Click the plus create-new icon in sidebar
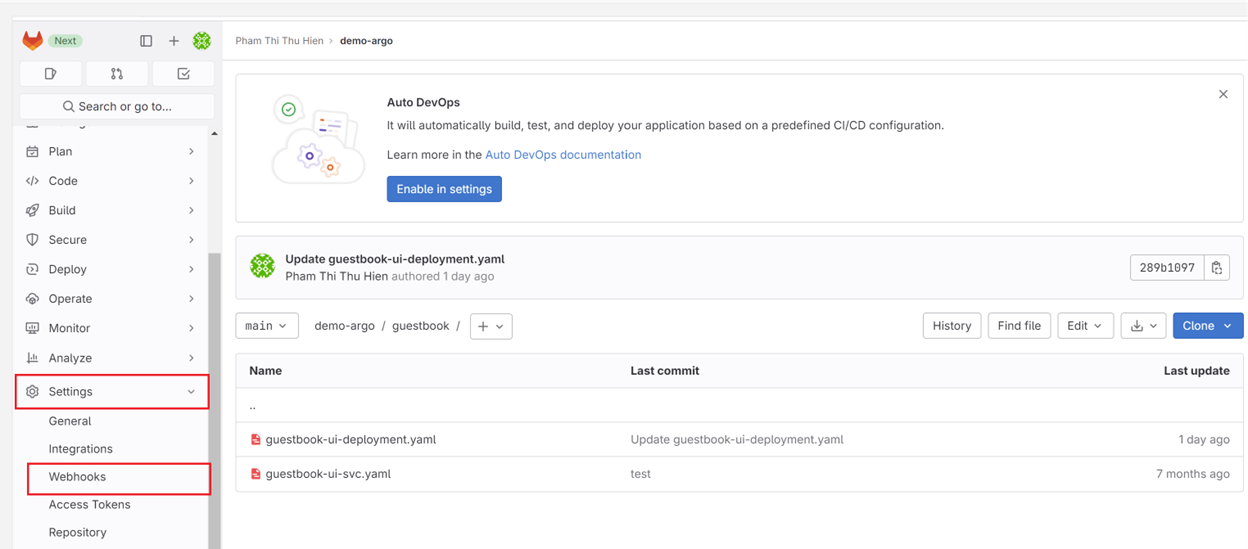 pyautogui.click(x=174, y=41)
